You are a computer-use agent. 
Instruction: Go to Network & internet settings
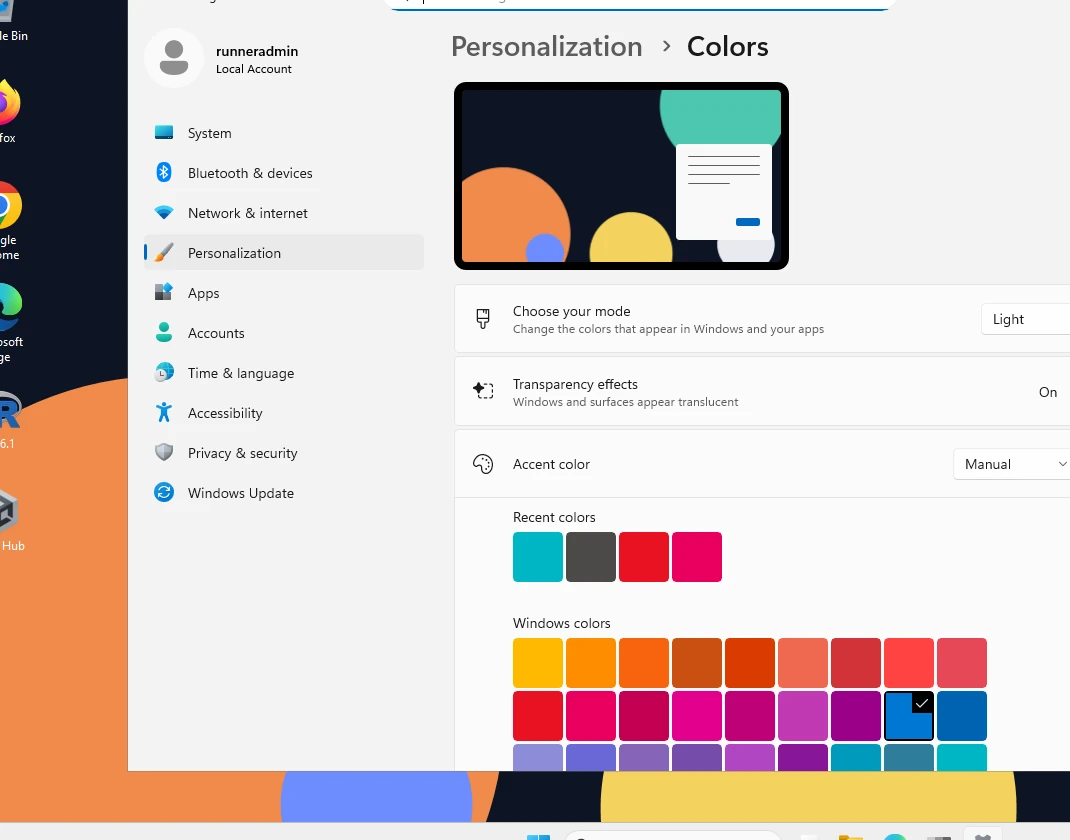point(283,213)
